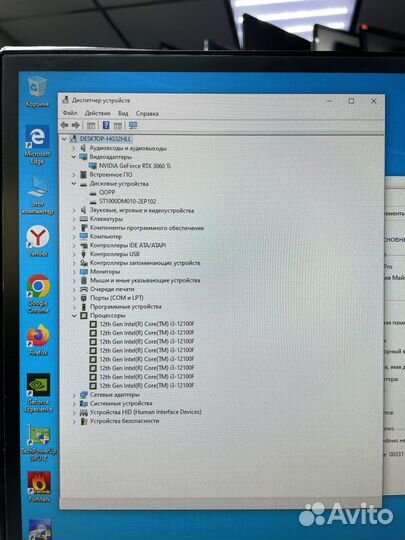The height and width of the screenshot is (540, 405).
Task: Collapse the Дисковые устройства category
Action: click(74, 184)
